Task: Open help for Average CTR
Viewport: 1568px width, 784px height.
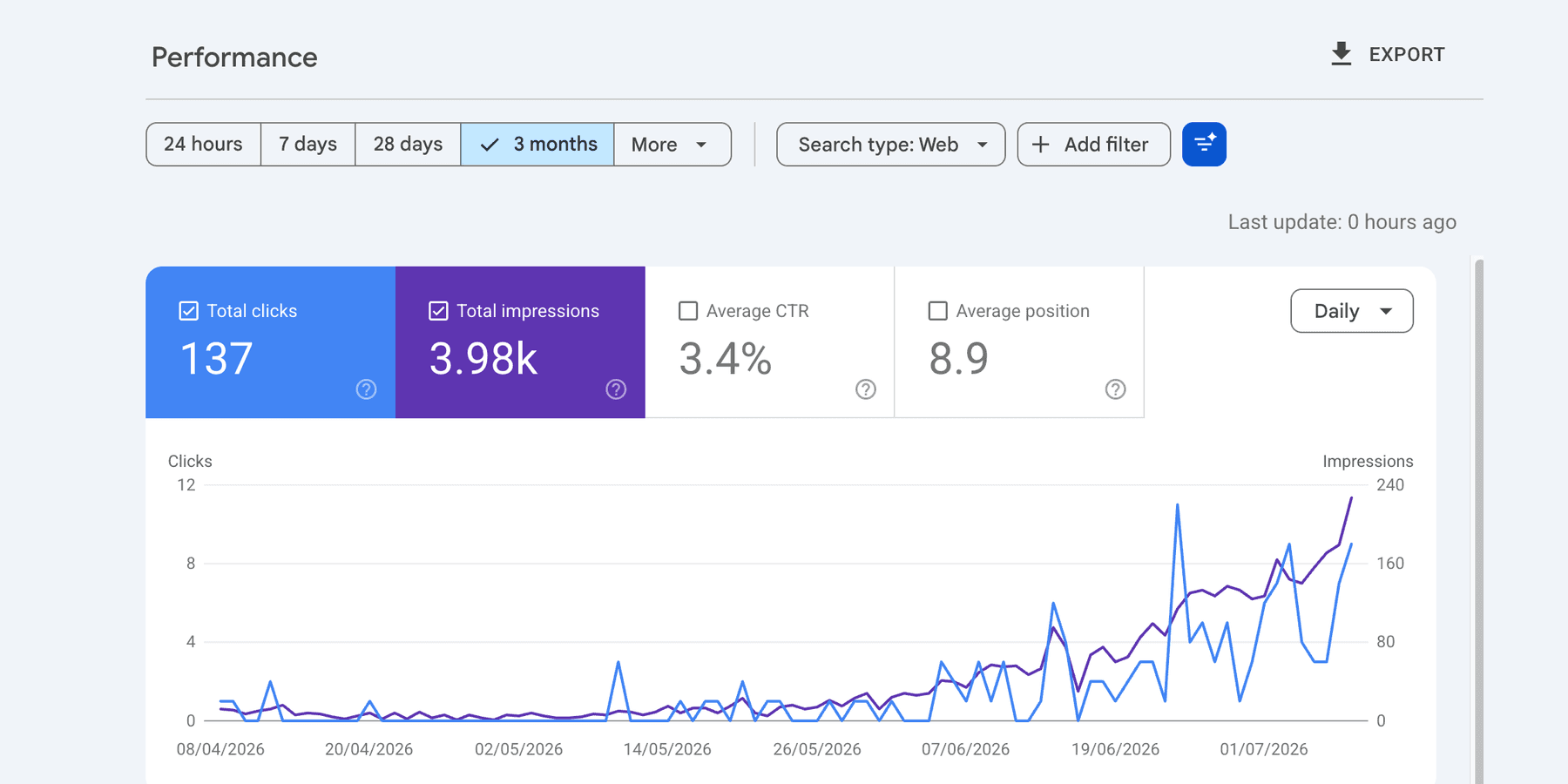Action: tap(866, 389)
